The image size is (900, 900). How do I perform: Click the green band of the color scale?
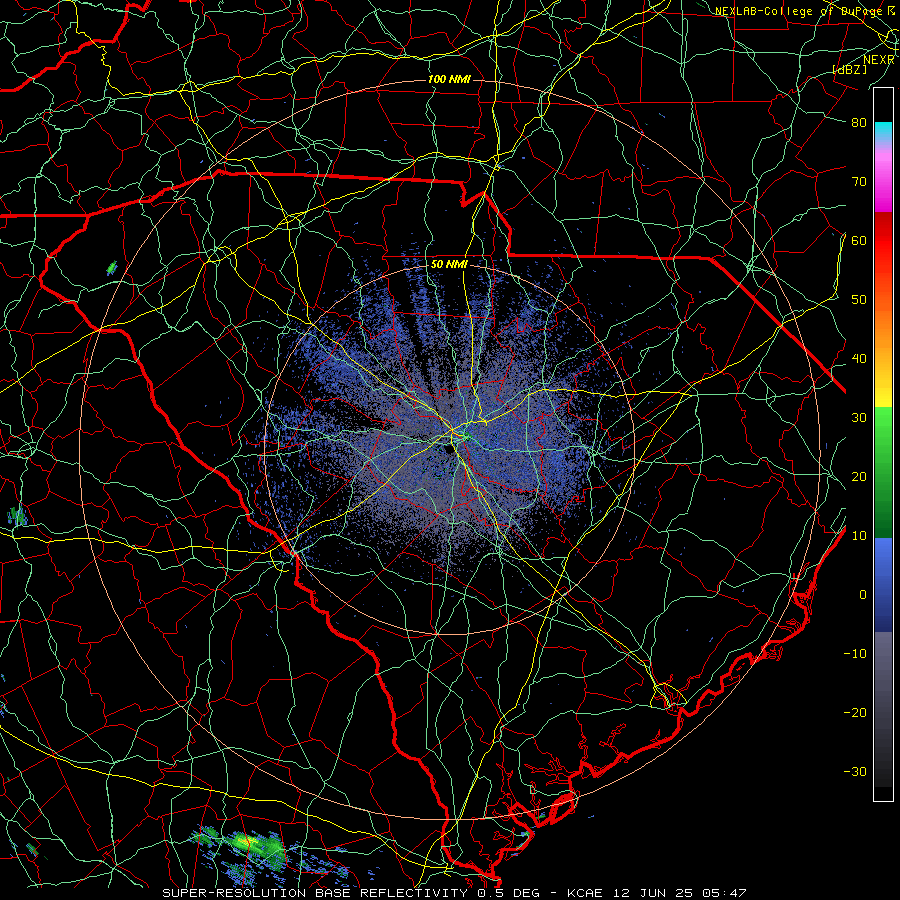pyautogui.click(x=883, y=472)
